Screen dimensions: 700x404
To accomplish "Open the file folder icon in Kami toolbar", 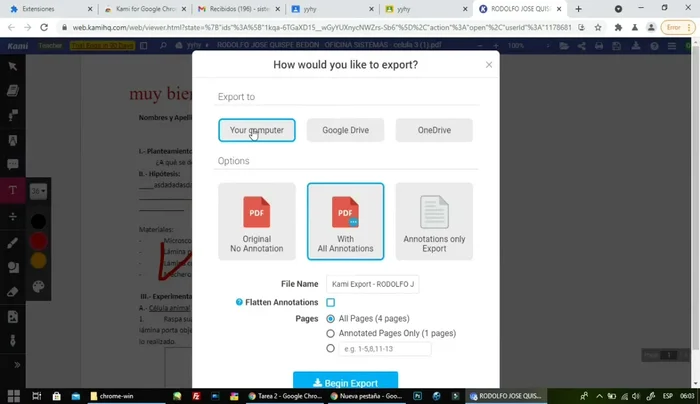I will point(564,46).
